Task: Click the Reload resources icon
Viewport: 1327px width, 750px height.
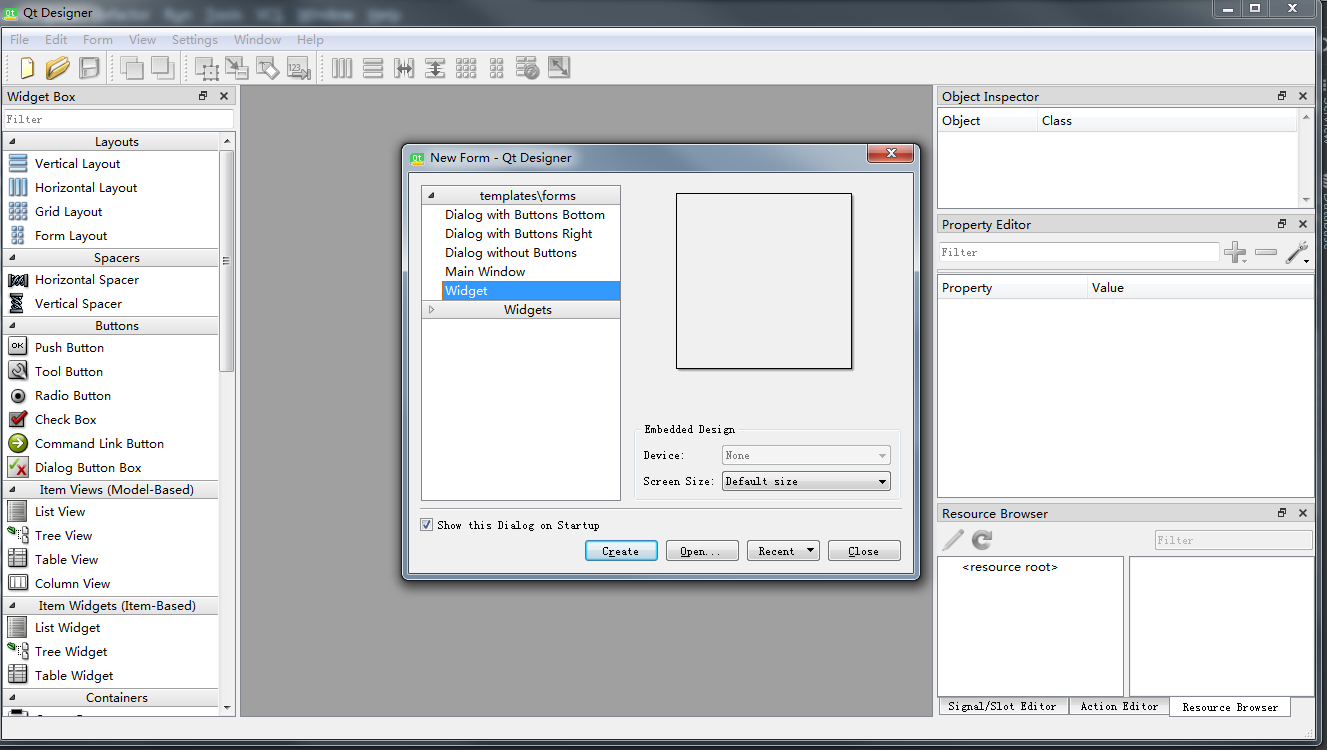Action: [x=982, y=540]
